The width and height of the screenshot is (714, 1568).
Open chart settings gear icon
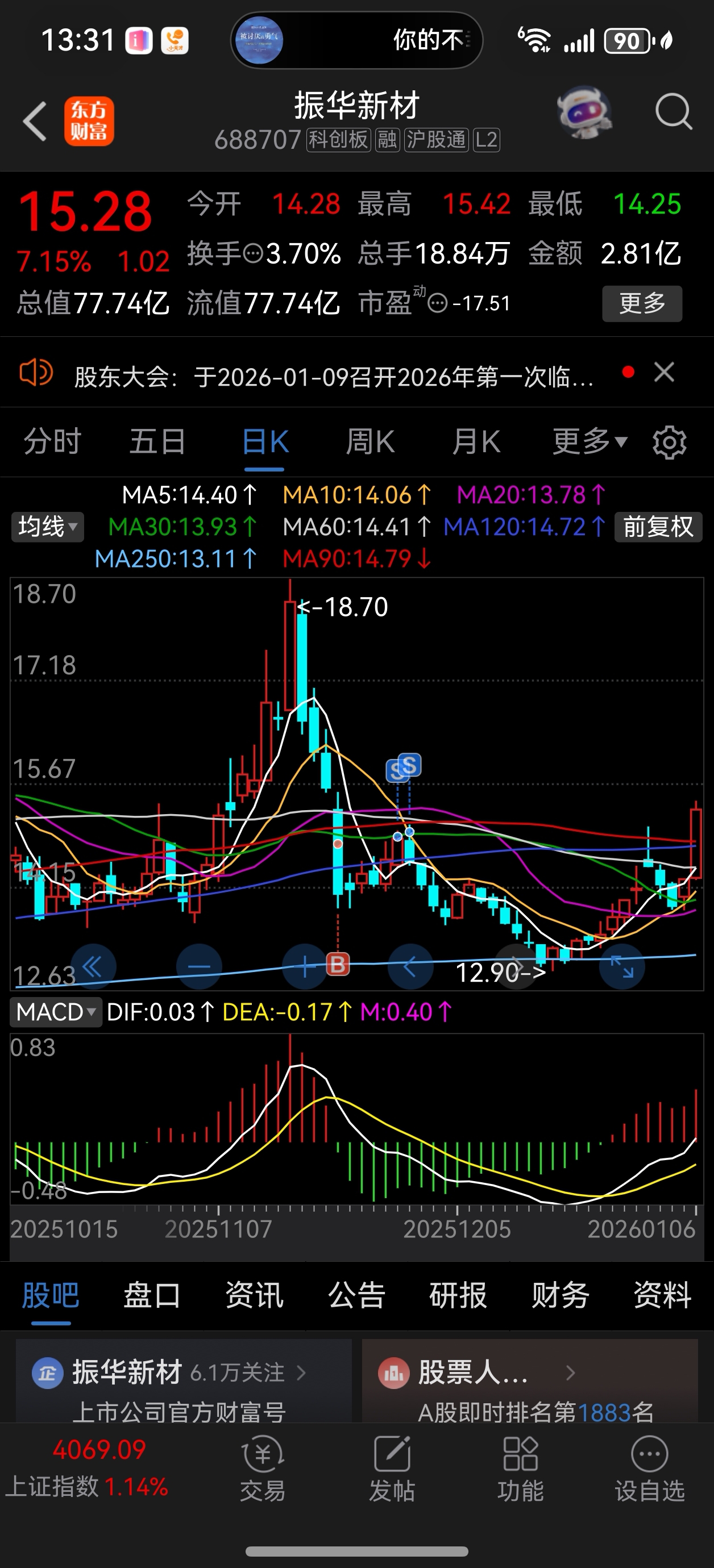[x=669, y=443]
